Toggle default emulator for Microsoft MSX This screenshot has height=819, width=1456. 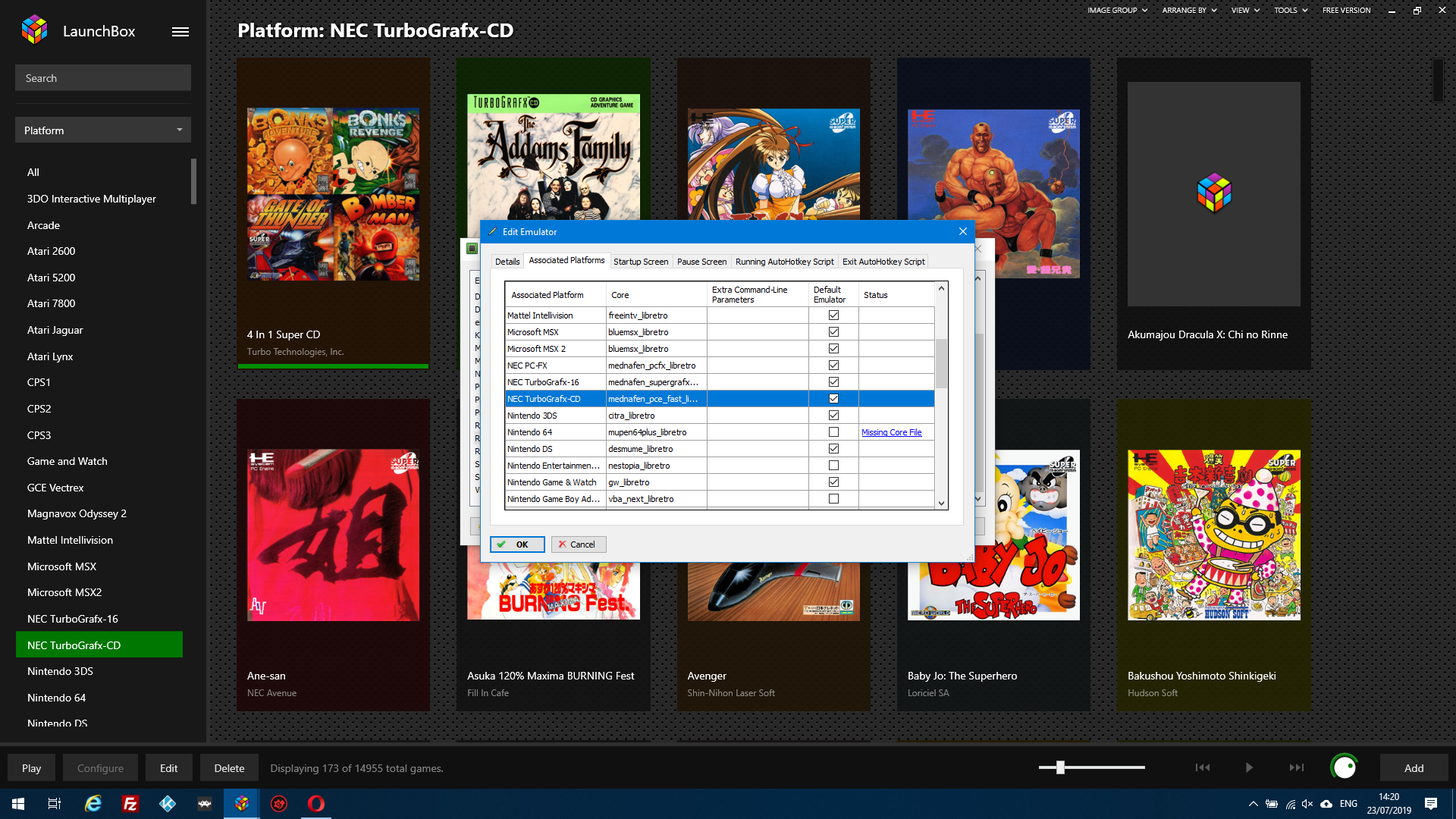click(833, 332)
